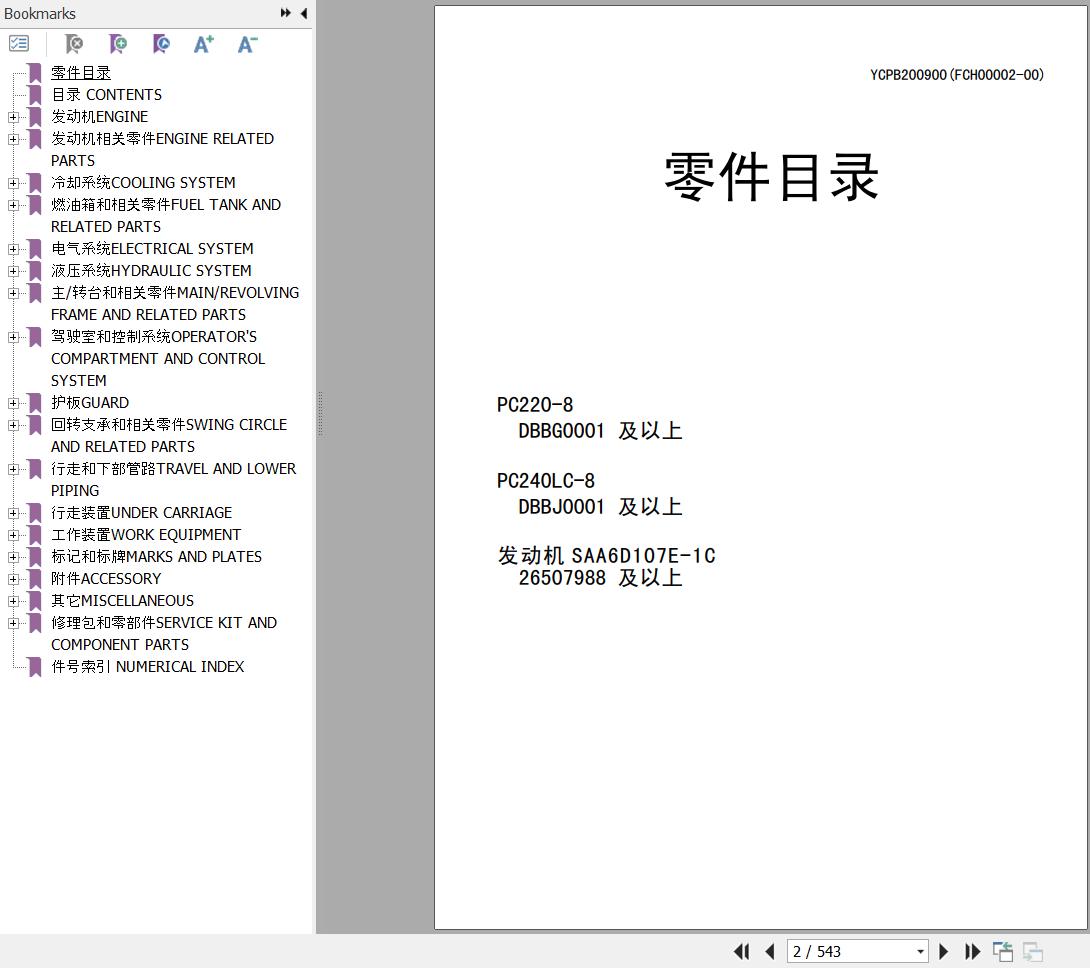Expand the bookmarks panel with double arrow icon
The image size is (1090, 968).
pos(285,13)
